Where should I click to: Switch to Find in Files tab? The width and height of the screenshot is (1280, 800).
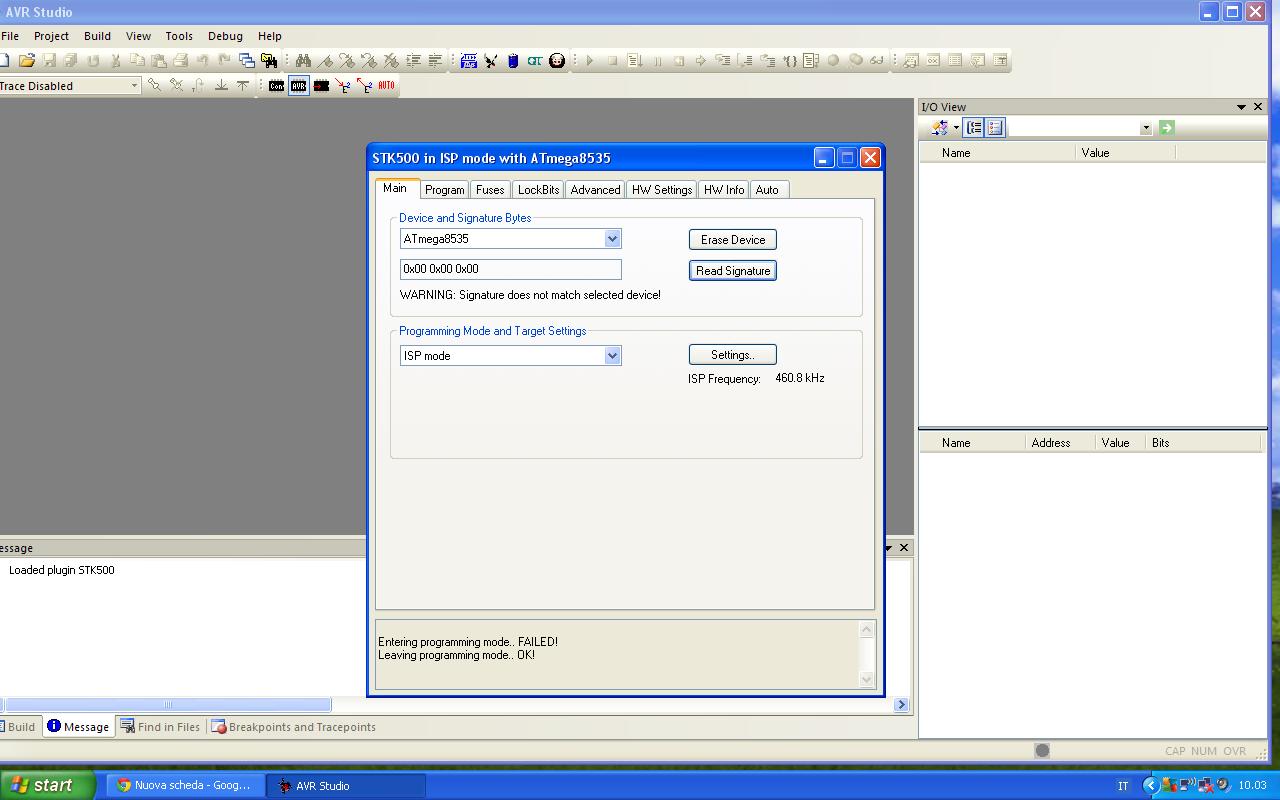pyautogui.click(x=160, y=727)
